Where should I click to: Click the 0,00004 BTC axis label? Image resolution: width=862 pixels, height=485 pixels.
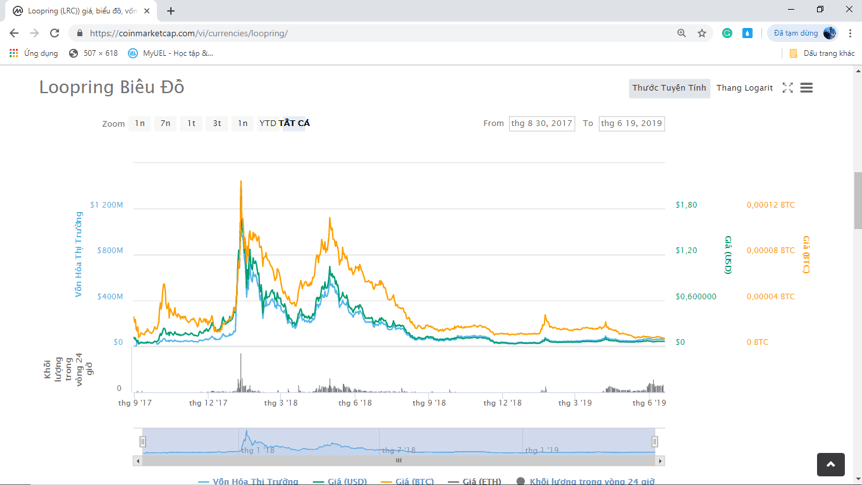pyautogui.click(x=771, y=296)
